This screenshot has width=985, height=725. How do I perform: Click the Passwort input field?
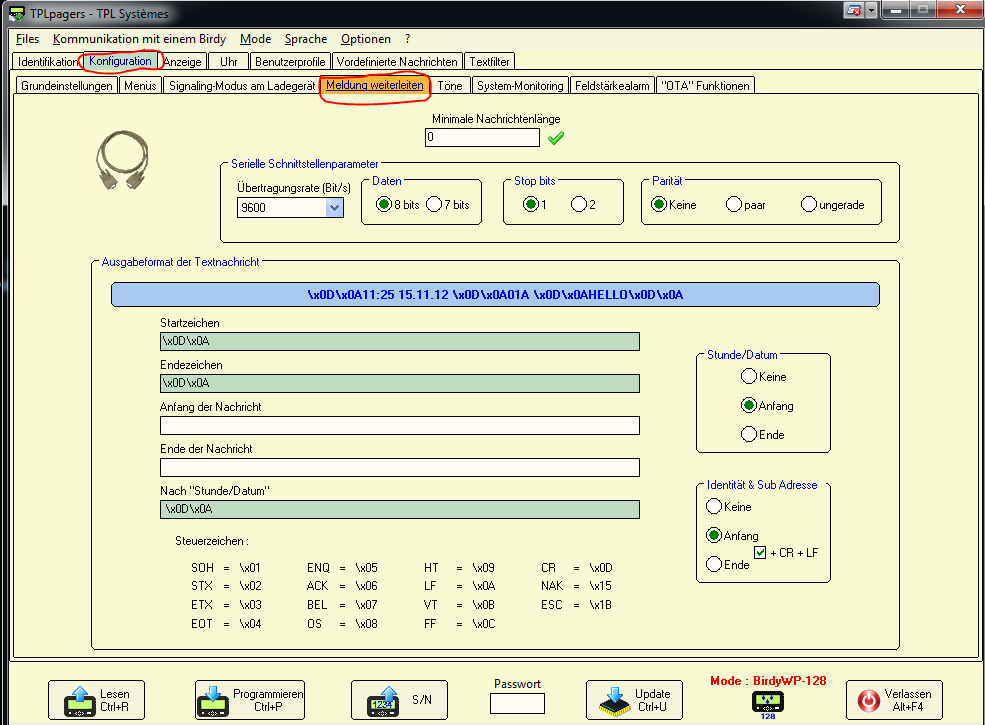tap(517, 703)
